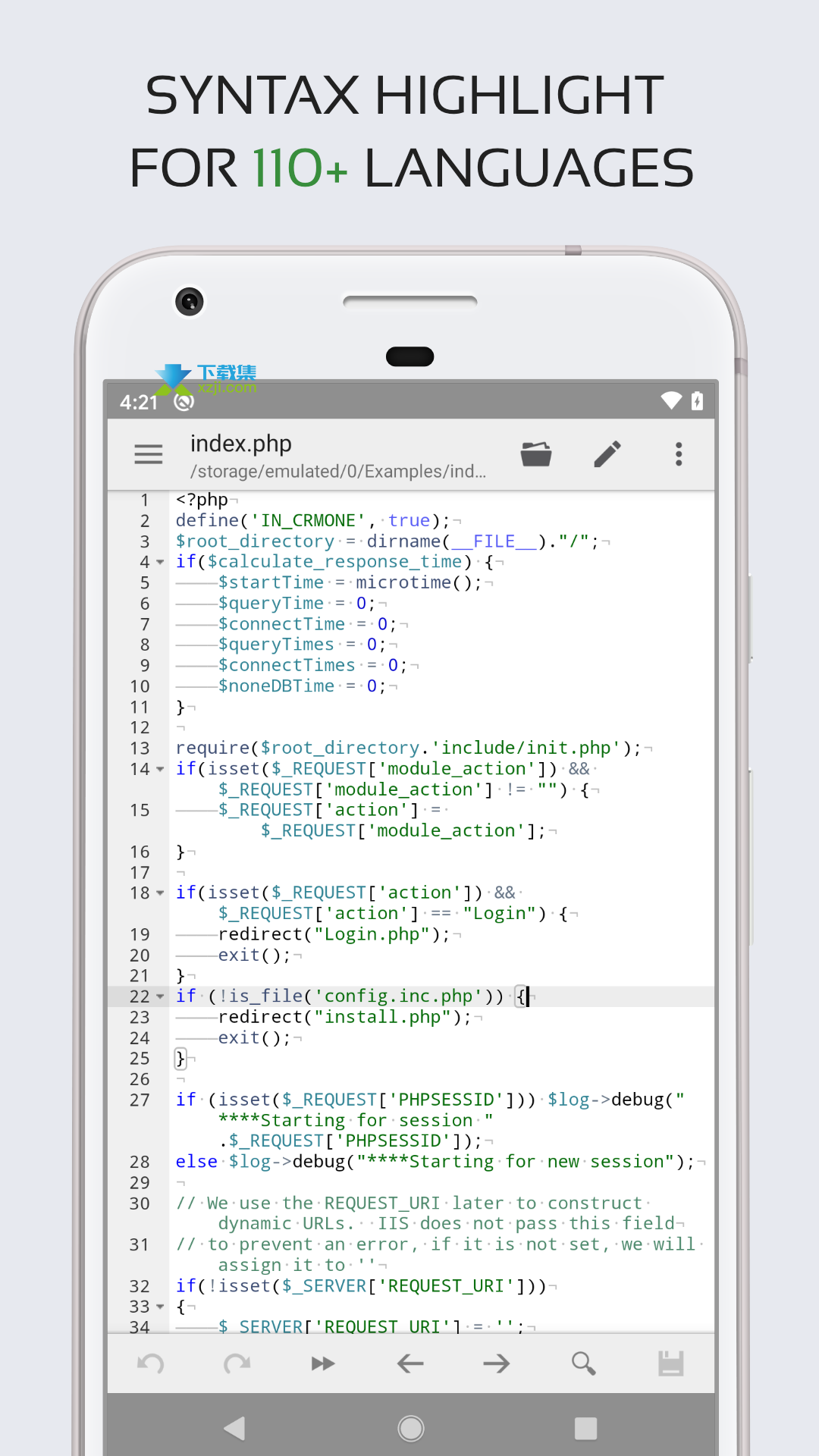Move cursor left with left arrow icon
The image size is (819, 1456).
click(x=410, y=1363)
